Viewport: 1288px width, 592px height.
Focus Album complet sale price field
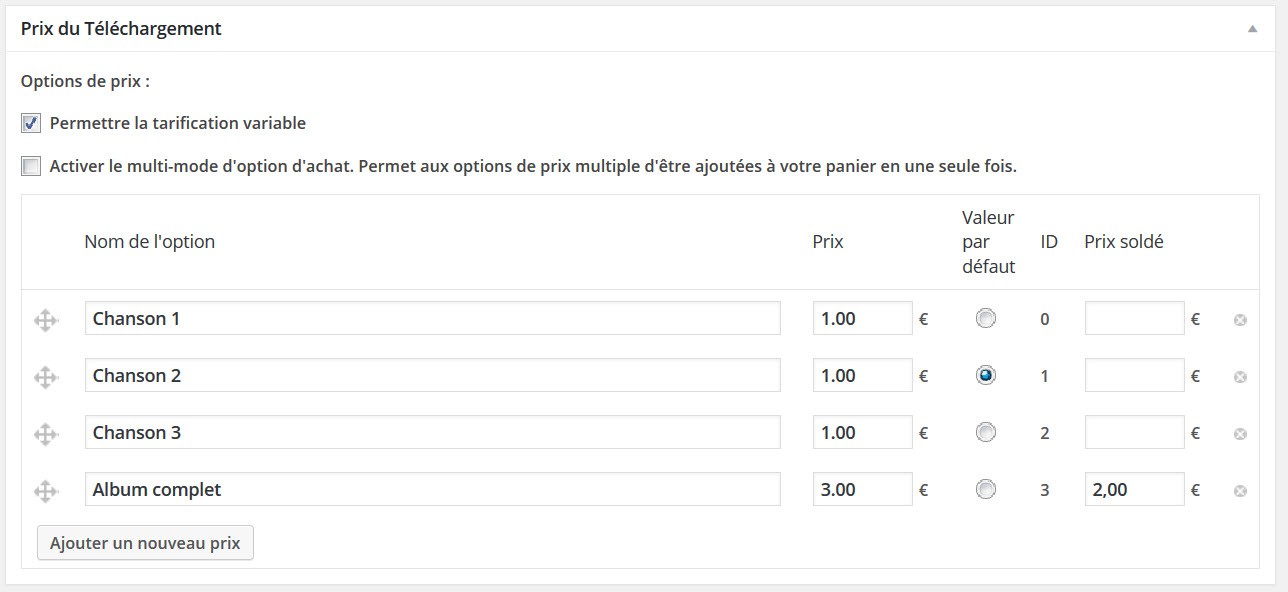click(x=1134, y=490)
